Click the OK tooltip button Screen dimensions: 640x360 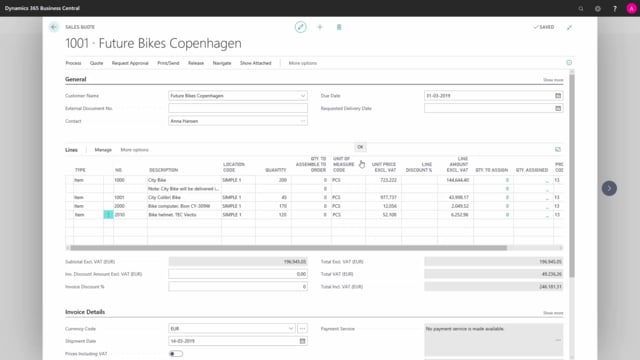(360, 147)
